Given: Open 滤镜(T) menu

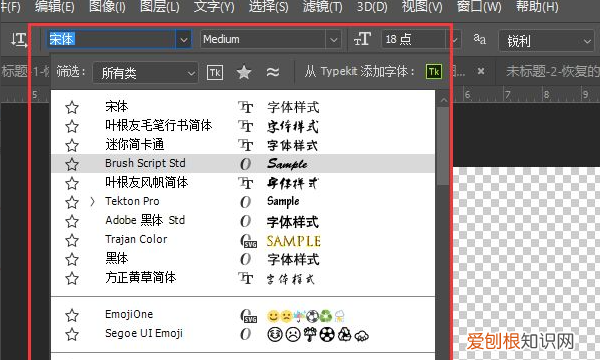Looking at the screenshot, I should pyautogui.click(x=323, y=7).
